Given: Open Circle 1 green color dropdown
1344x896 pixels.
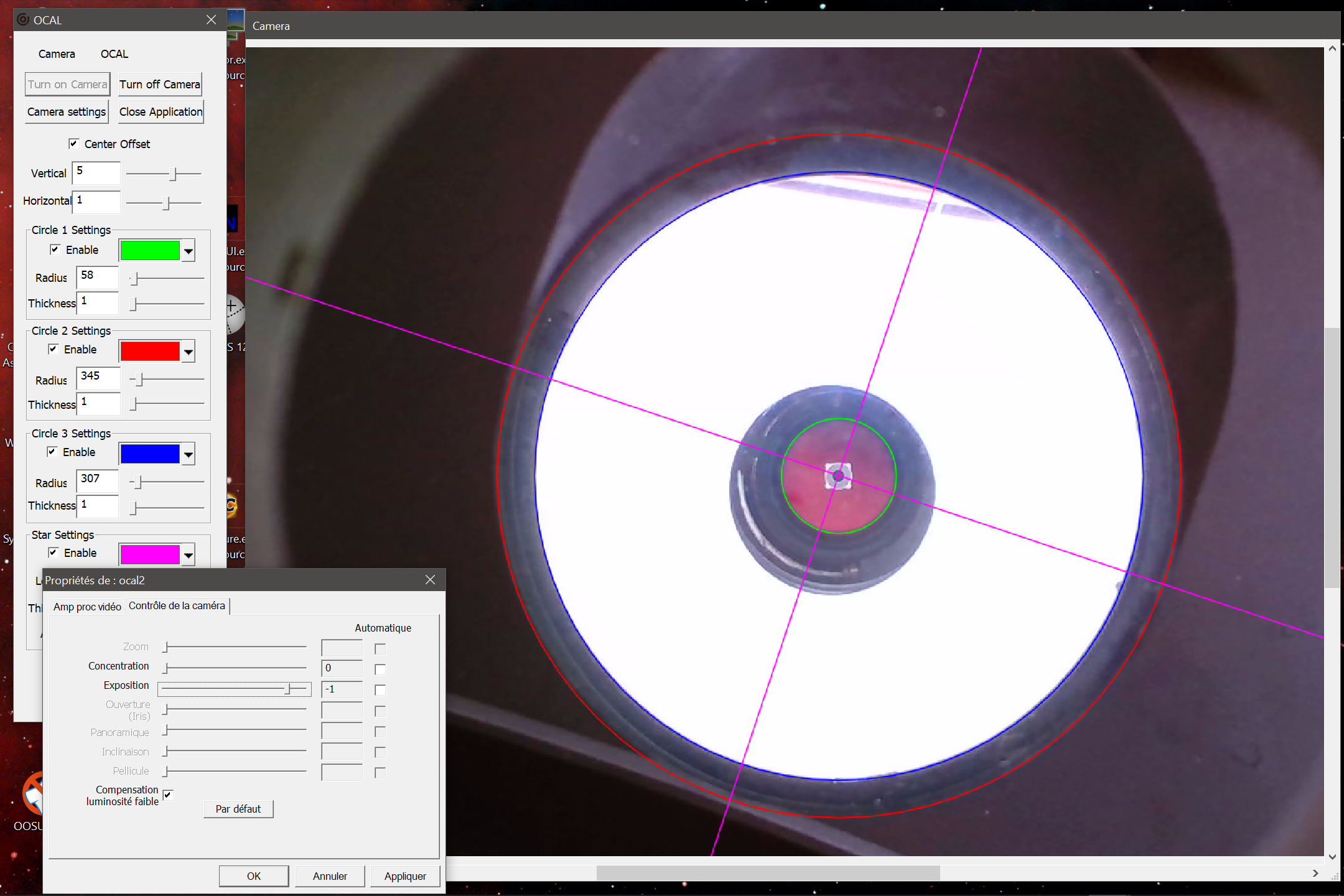Looking at the screenshot, I should [x=188, y=251].
